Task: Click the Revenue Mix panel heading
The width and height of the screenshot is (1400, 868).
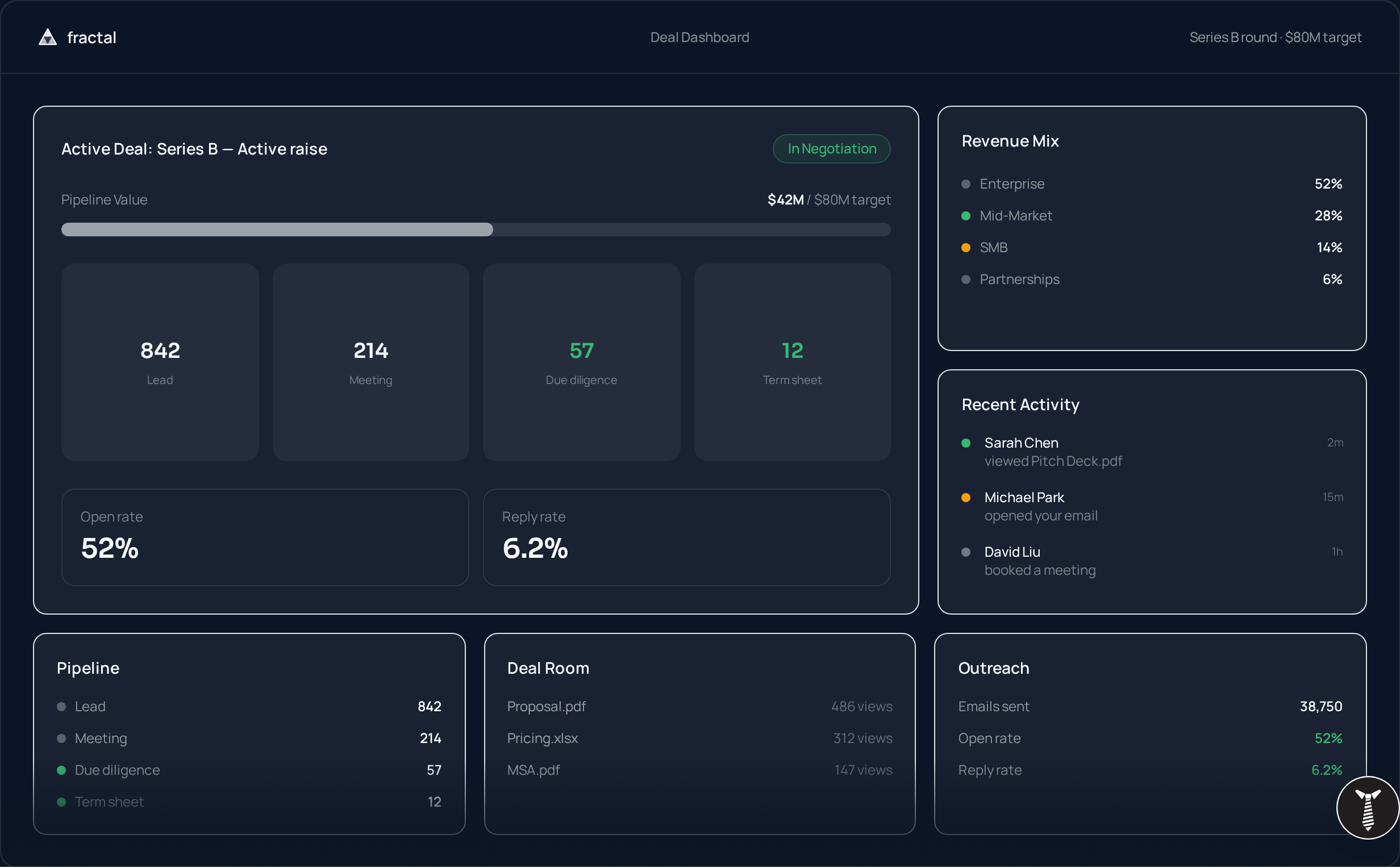Action: click(1010, 141)
